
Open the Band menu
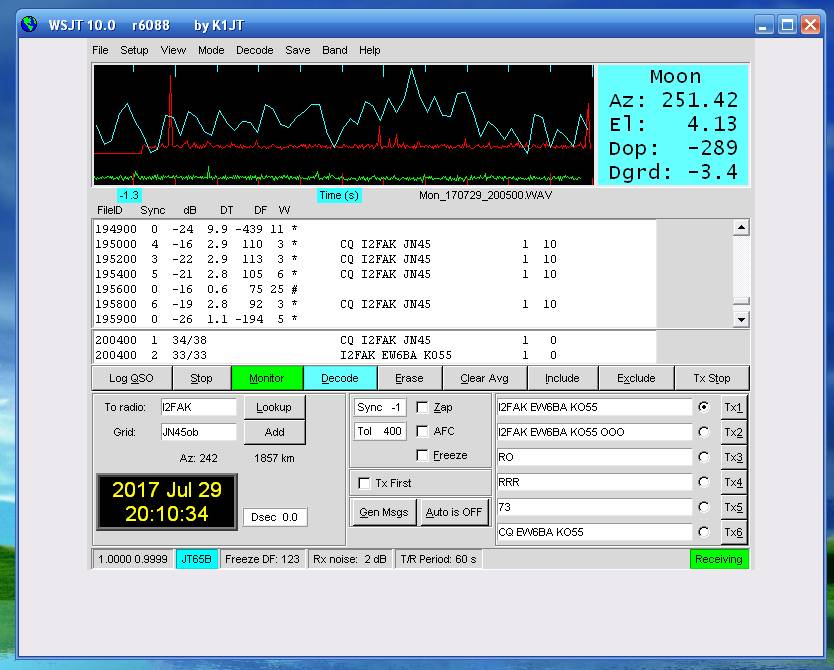pos(335,50)
